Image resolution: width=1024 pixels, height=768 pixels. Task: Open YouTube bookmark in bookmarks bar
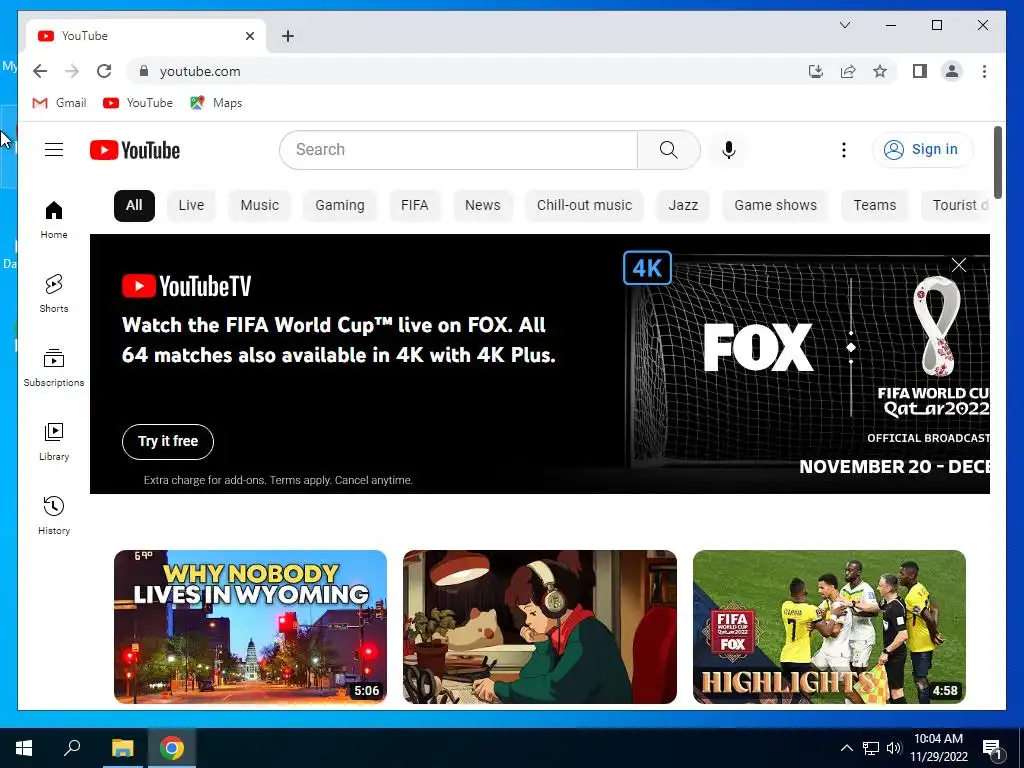[x=138, y=103]
